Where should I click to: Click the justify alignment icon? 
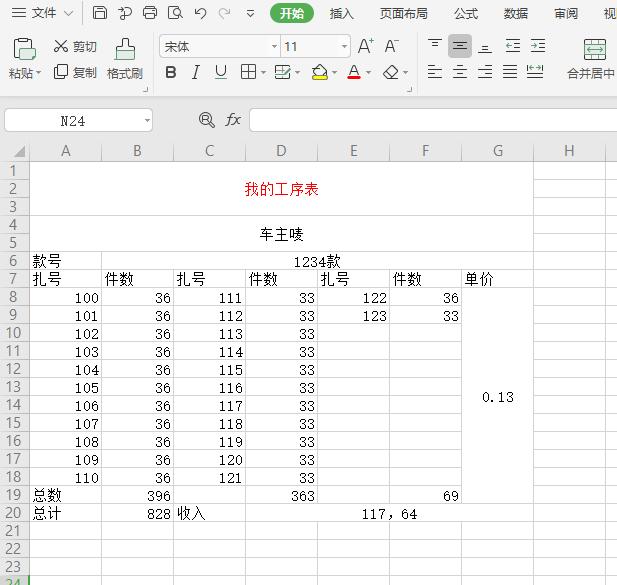[x=510, y=72]
